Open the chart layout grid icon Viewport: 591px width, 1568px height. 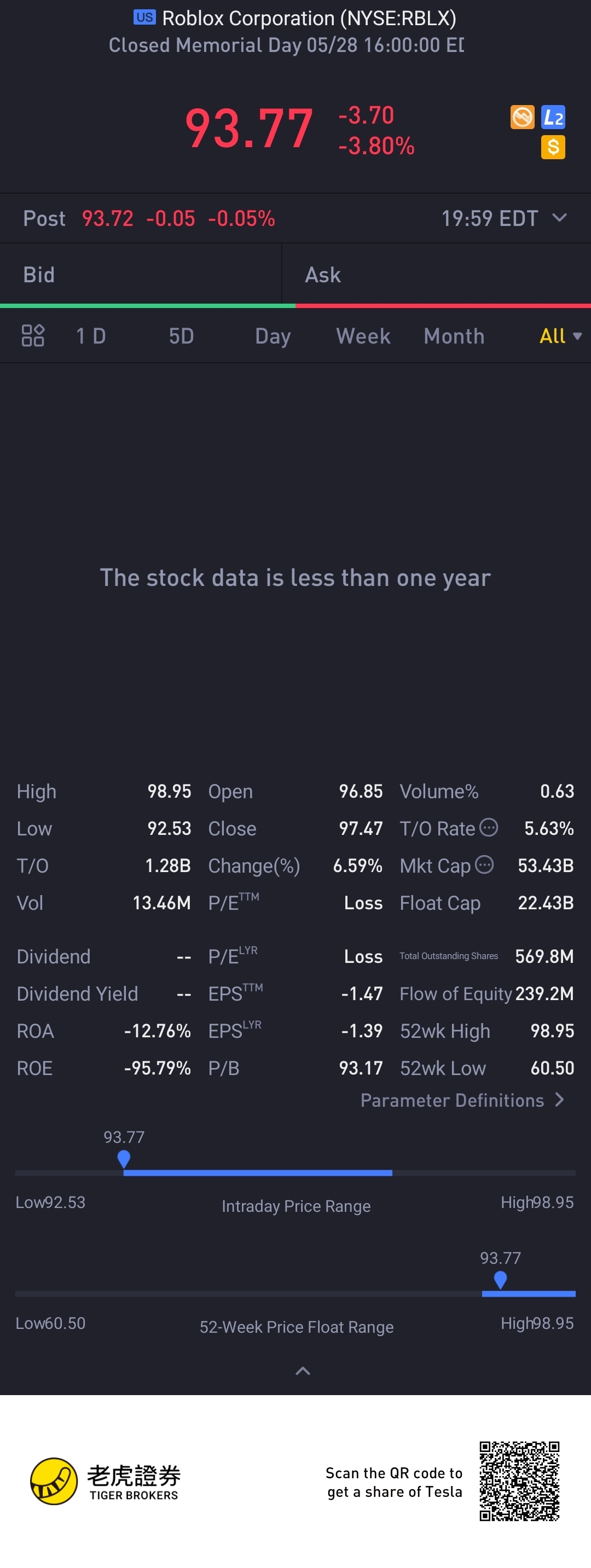[x=33, y=335]
